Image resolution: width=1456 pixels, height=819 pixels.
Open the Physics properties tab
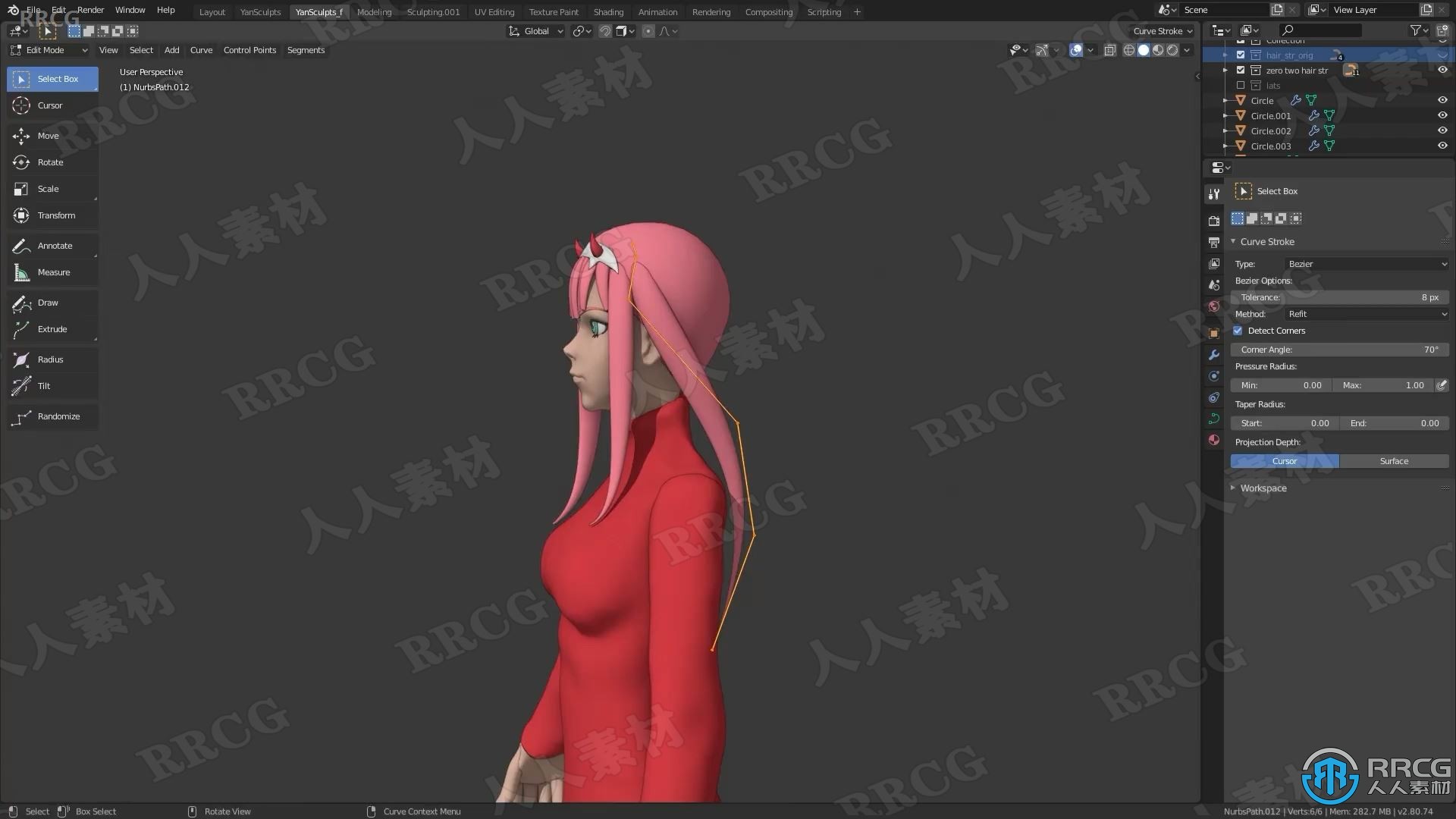pyautogui.click(x=1214, y=376)
